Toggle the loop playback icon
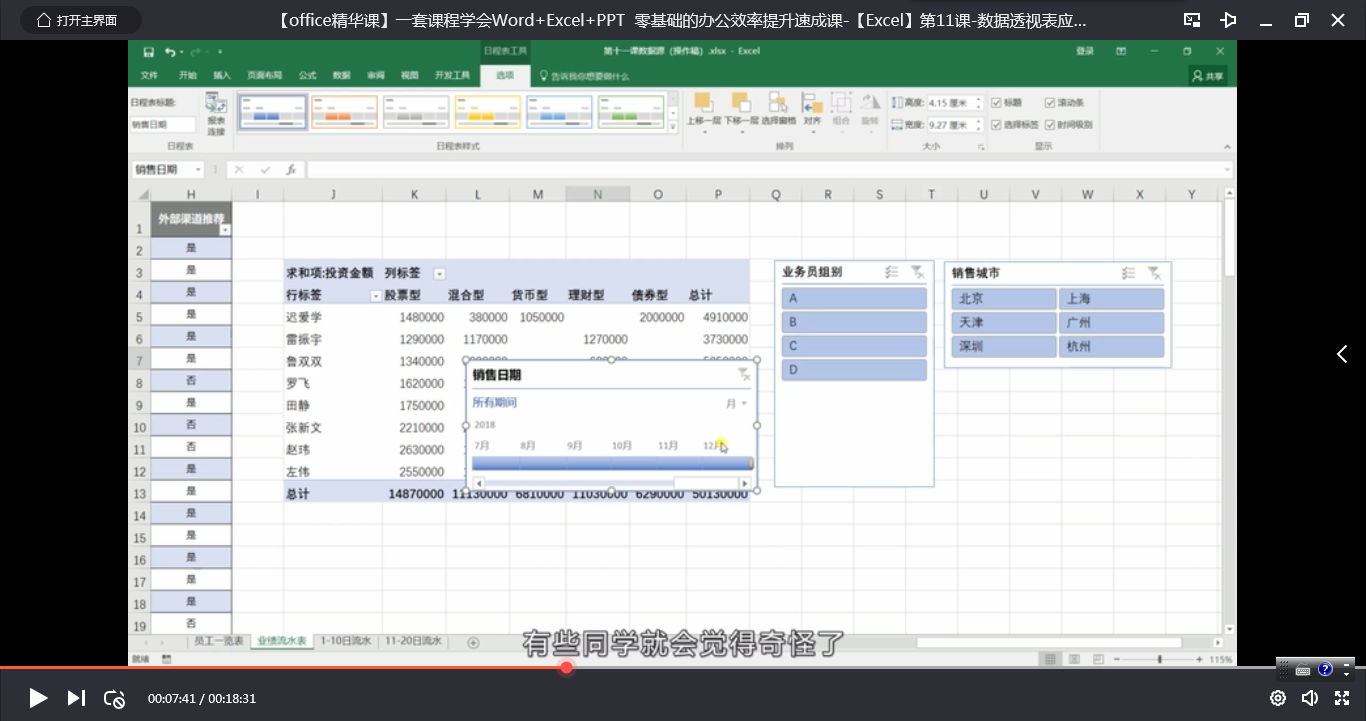Image resolution: width=1366 pixels, height=721 pixels. pos(114,699)
